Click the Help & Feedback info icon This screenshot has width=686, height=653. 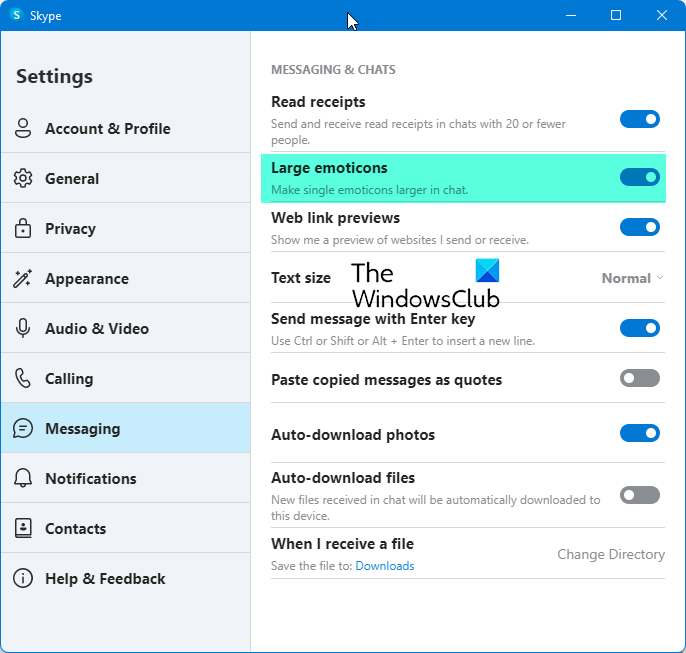click(x=23, y=578)
